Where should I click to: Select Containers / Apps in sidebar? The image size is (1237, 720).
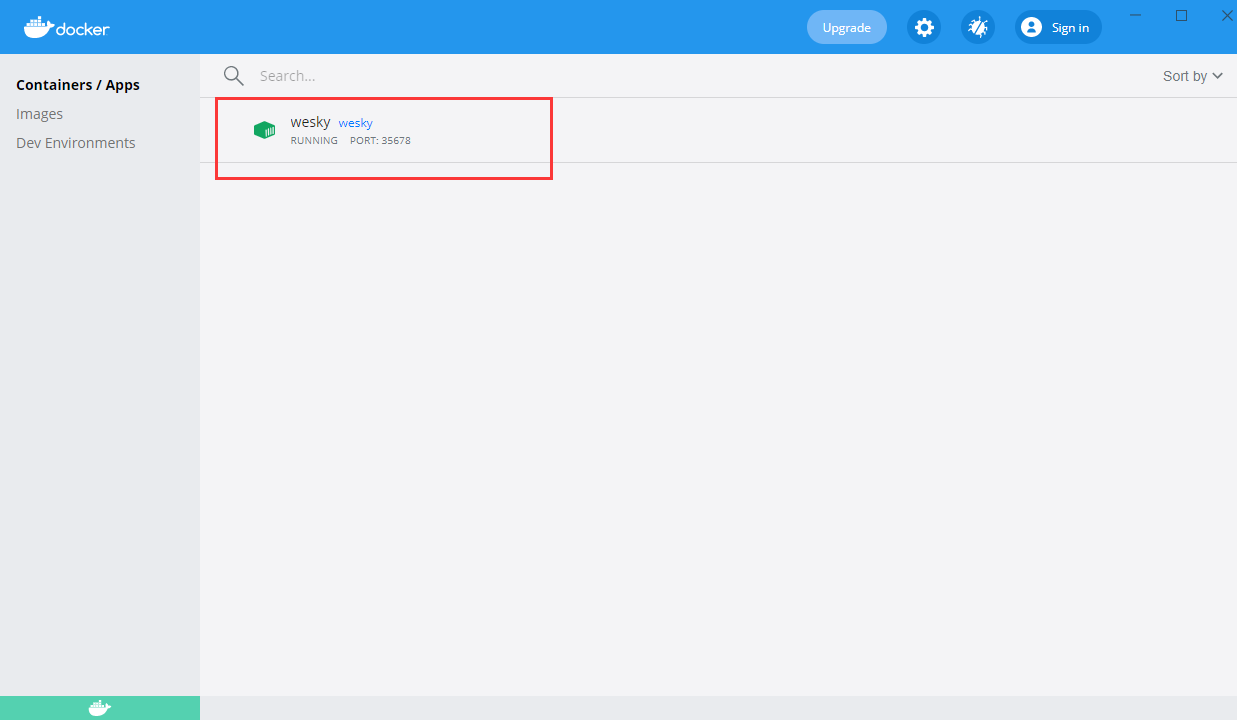[78, 85]
